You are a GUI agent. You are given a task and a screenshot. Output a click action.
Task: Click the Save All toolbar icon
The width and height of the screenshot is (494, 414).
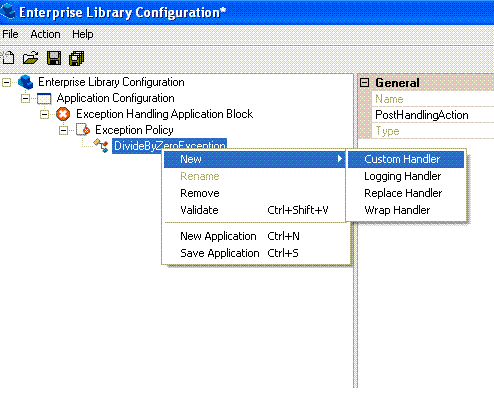coord(77,58)
